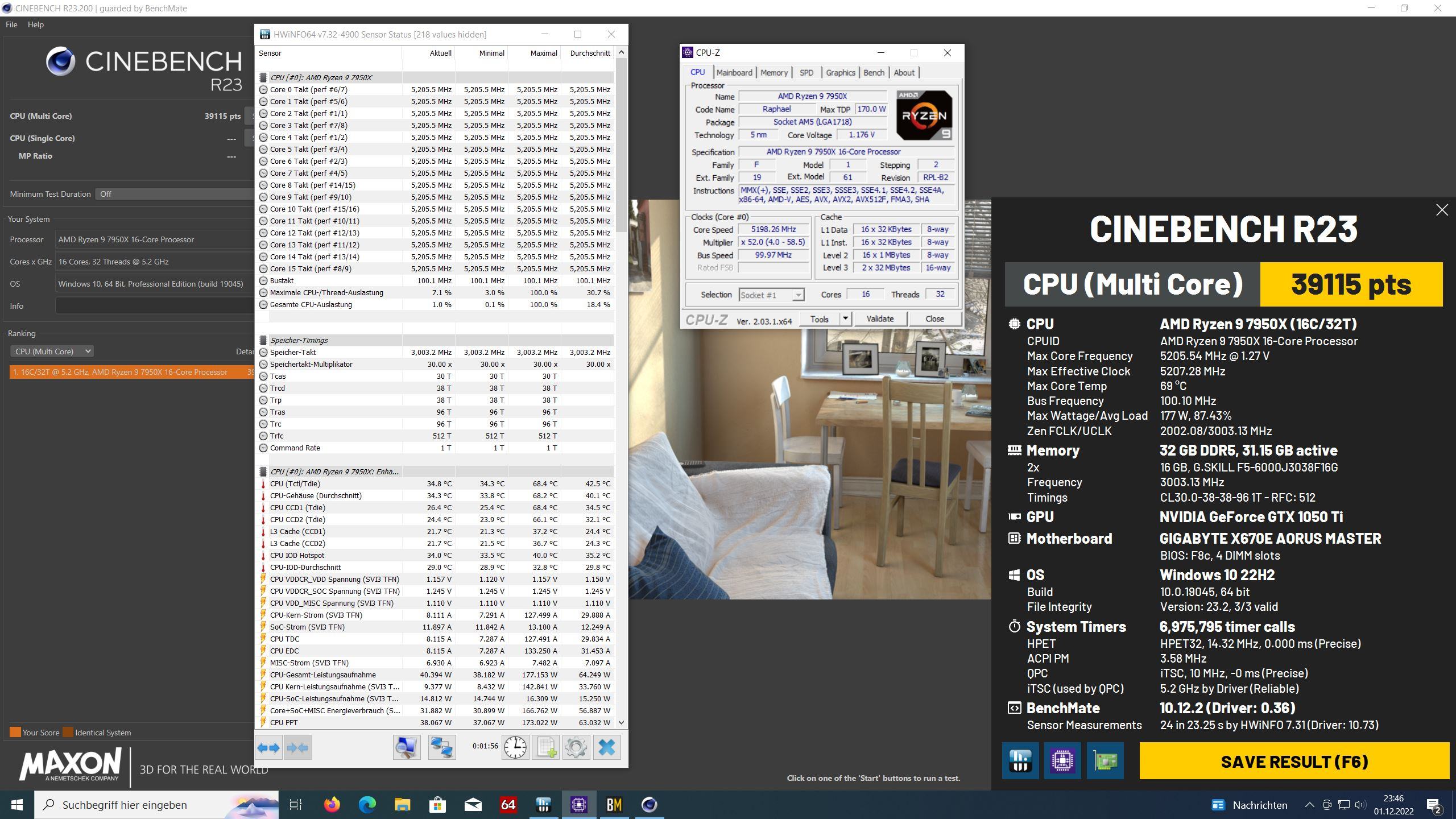Image resolution: width=1456 pixels, height=819 pixels.
Task: Close HWiNFO sensors with blue X icon
Action: (x=607, y=747)
